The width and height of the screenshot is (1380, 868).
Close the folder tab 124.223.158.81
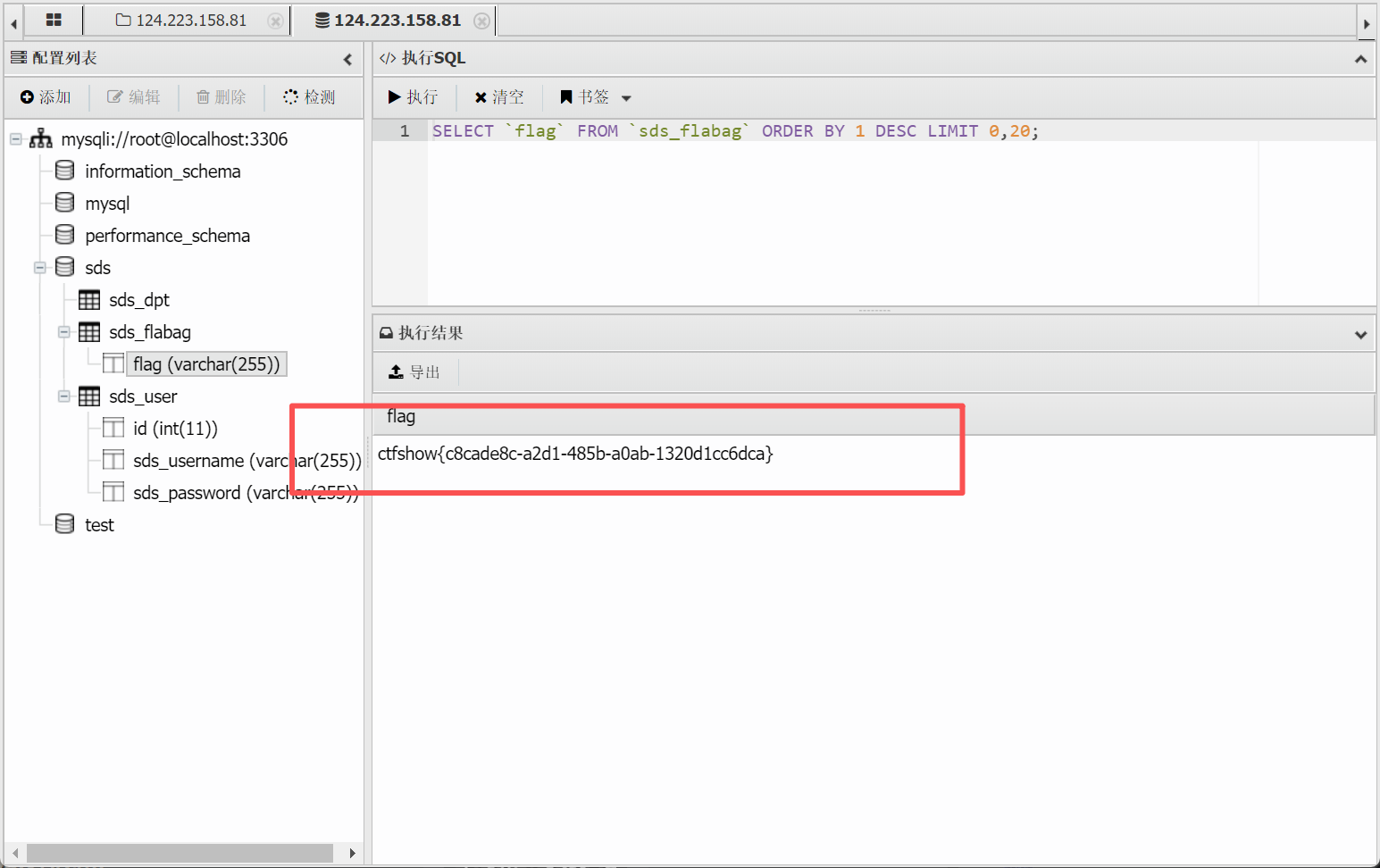coord(276,21)
